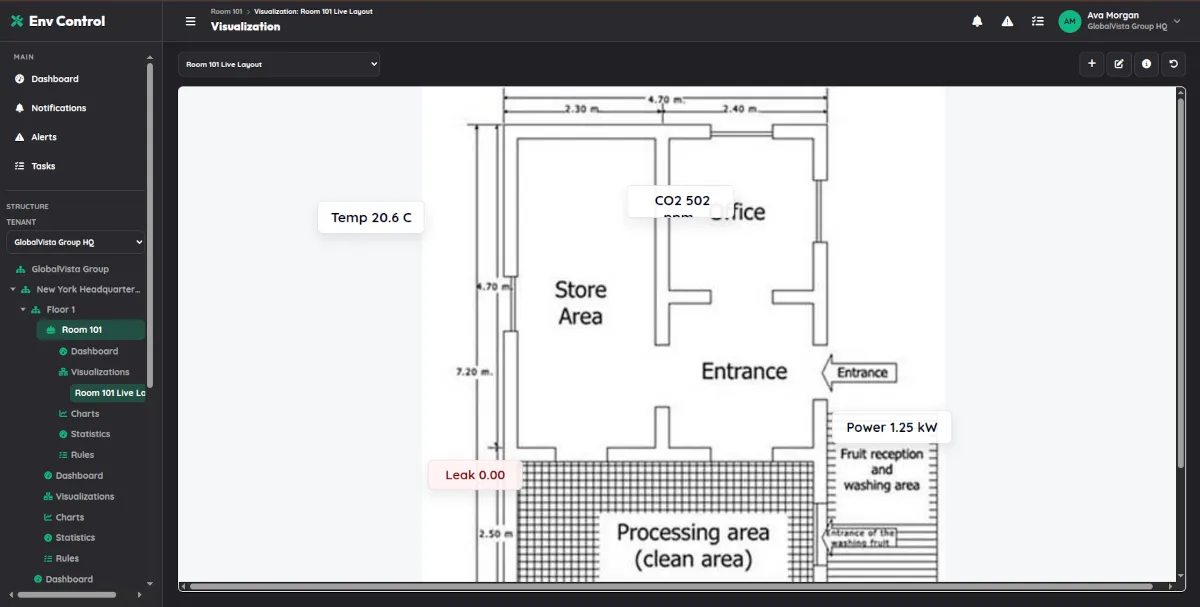The image size is (1200, 607).
Task: Click the Leak 0.00 sensor widget
Action: tap(475, 475)
